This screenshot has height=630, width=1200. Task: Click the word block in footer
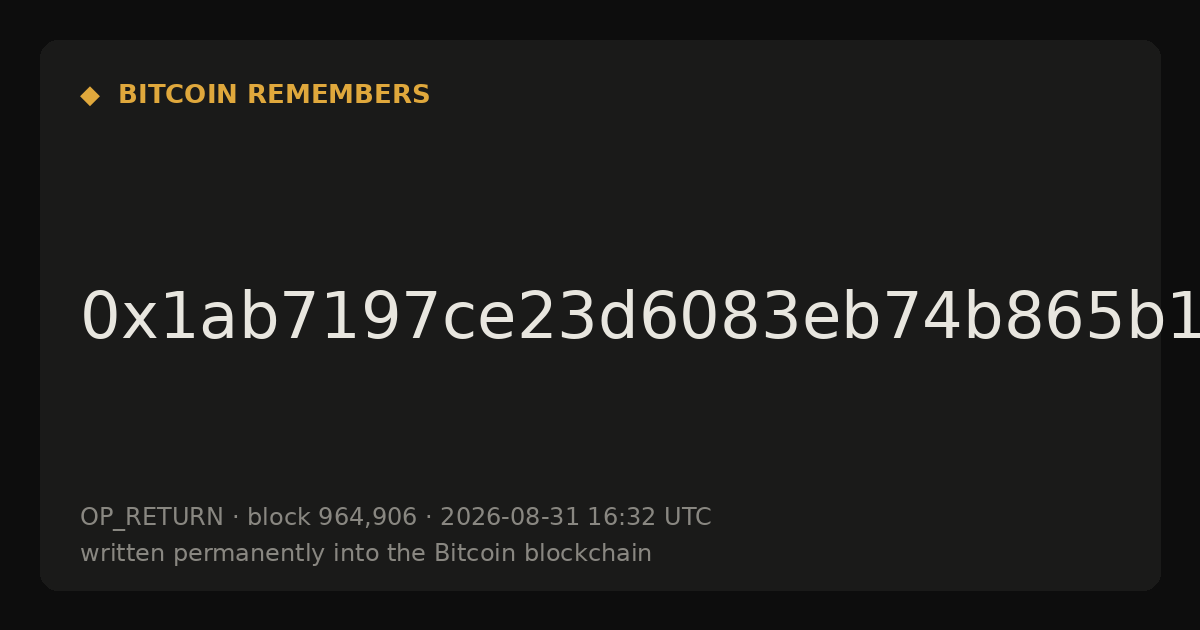point(278,518)
